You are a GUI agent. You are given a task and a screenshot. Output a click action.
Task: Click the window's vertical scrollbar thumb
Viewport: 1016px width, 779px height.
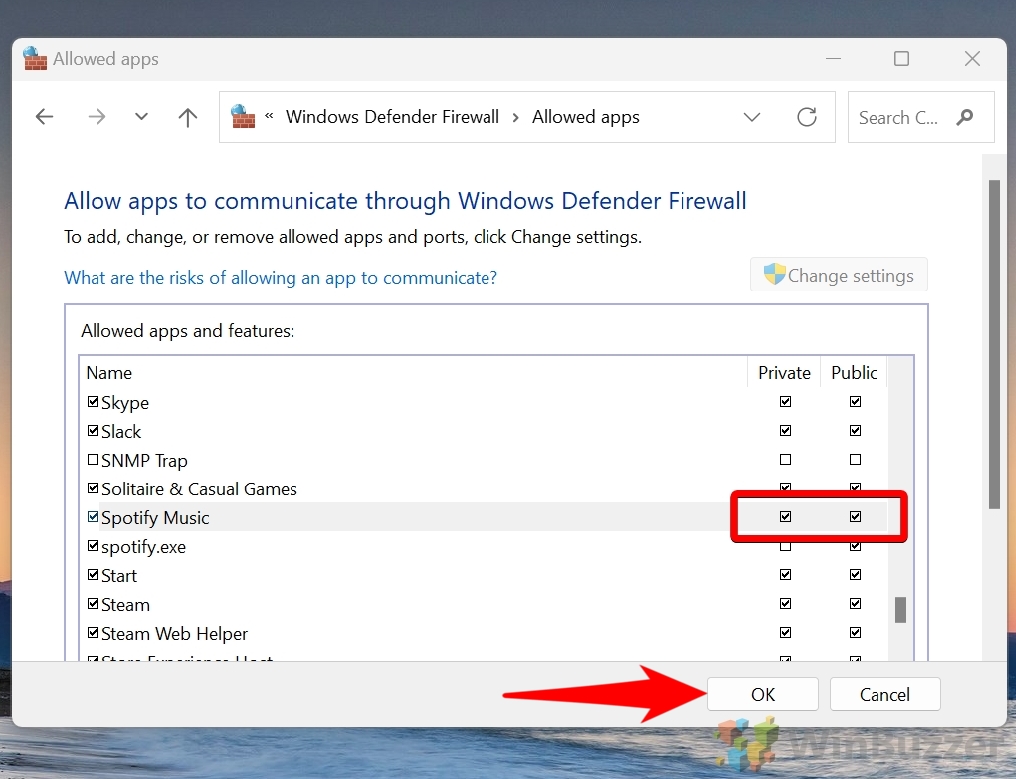click(995, 345)
